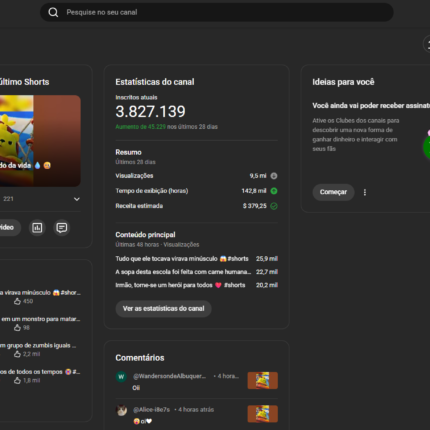
Task: Click the 'Estatísticas do canal' heading
Action: click(155, 82)
